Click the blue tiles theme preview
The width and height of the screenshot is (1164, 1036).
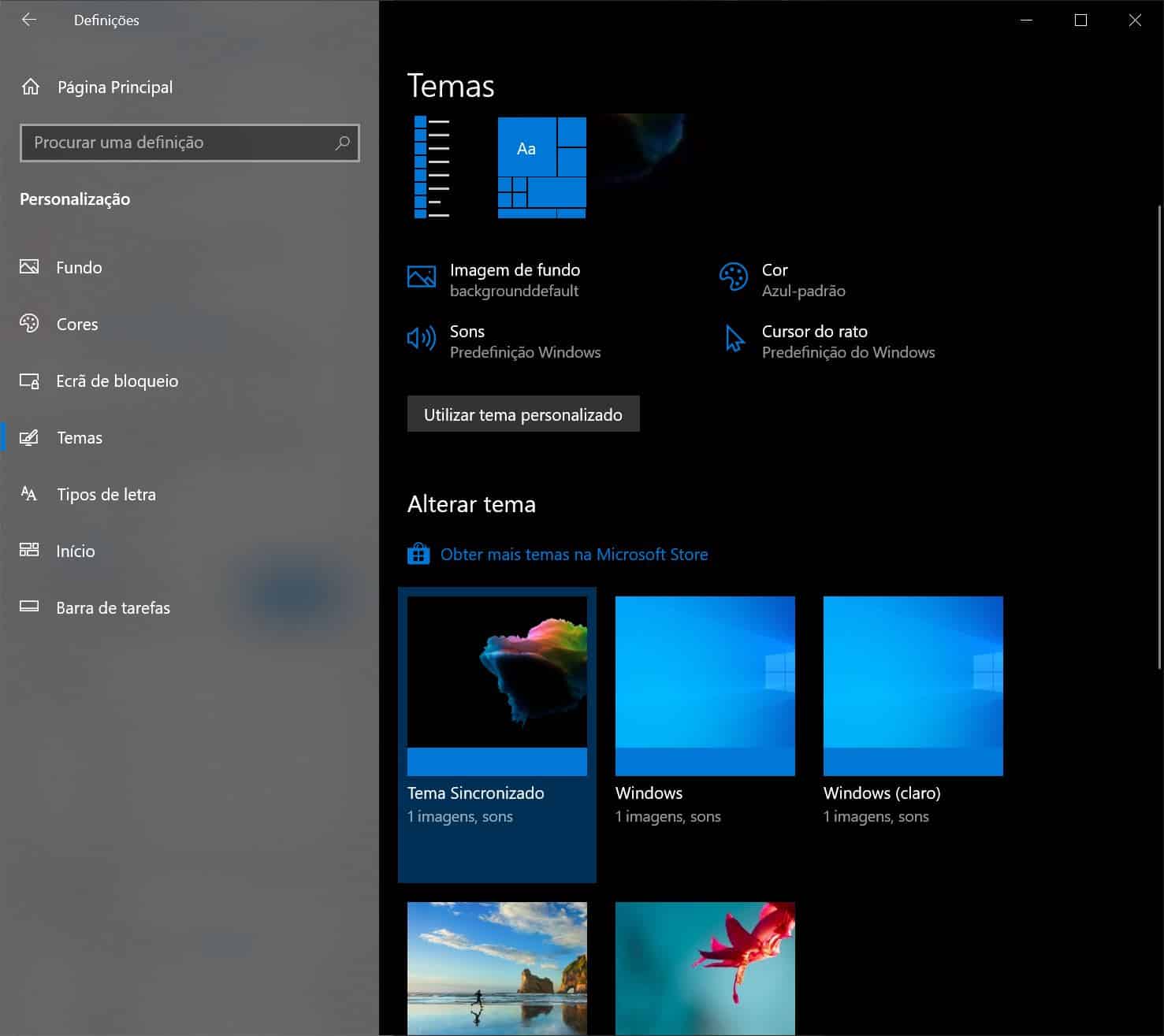tap(542, 168)
